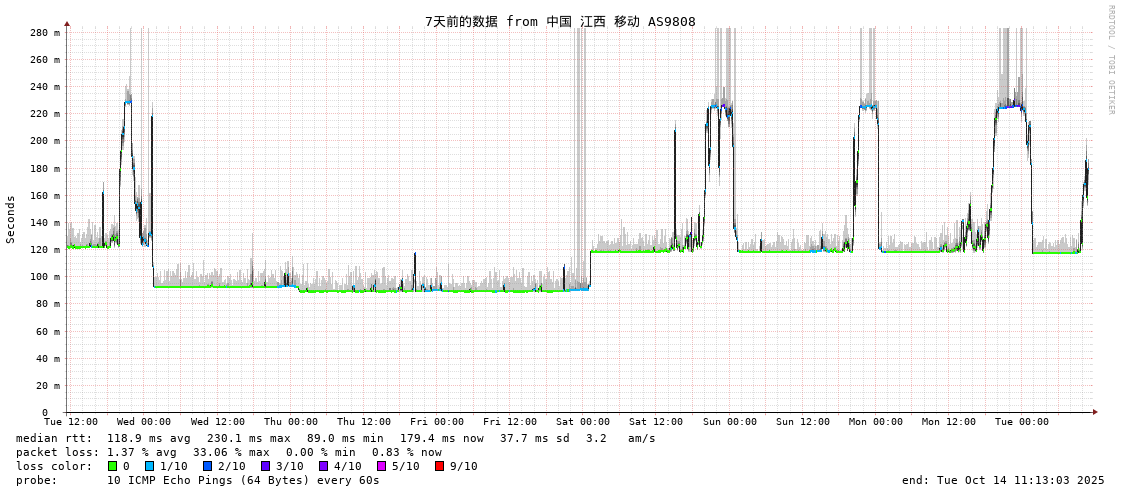Click the blue 2/10 loss color swatch

click(207, 466)
